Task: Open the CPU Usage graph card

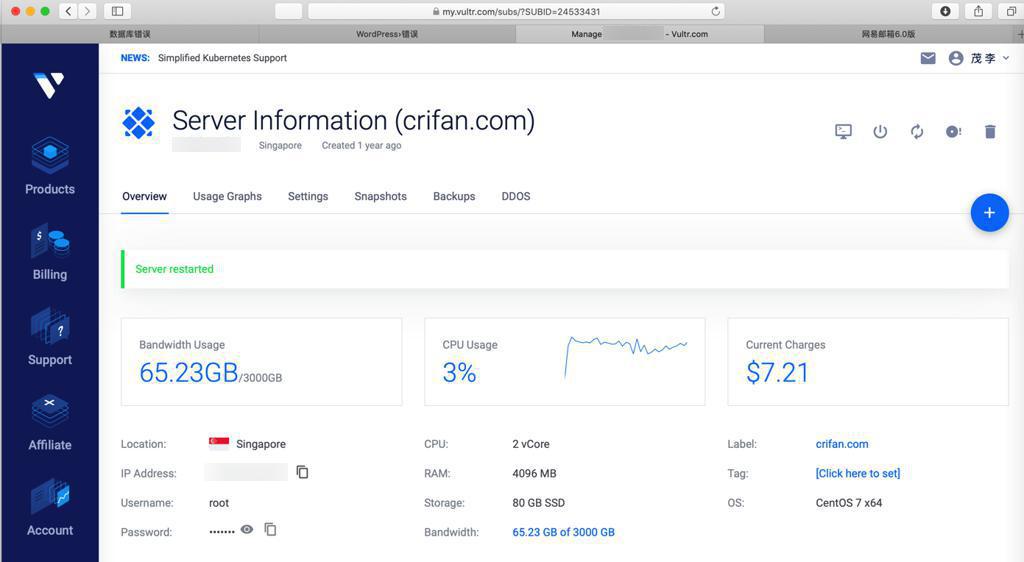Action: [x=564, y=362]
